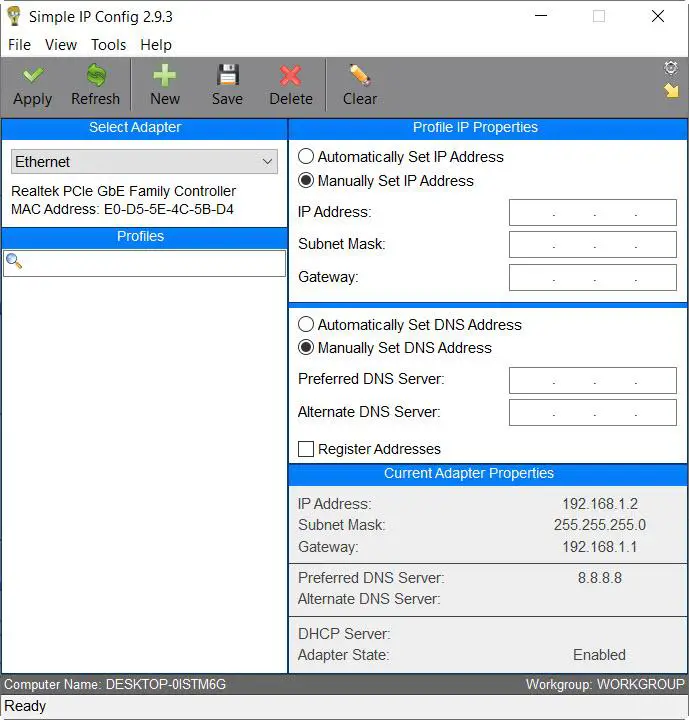Click Workgroup: WORKGROUP in status bar
This screenshot has height=720, width=689.
pyautogui.click(x=605, y=684)
